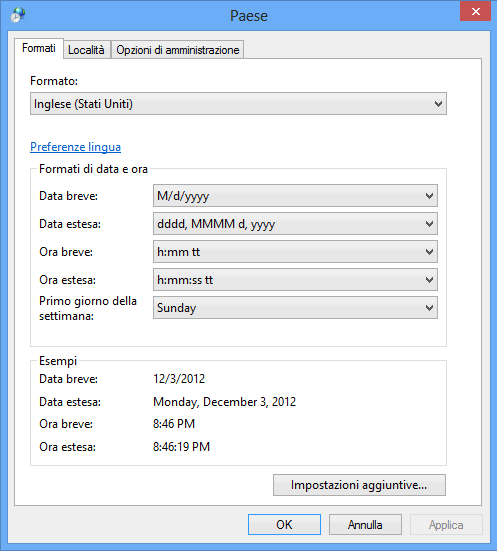Close the Paese dialog with the X button
Viewport: 497px width, 551px height.
[x=475, y=11]
